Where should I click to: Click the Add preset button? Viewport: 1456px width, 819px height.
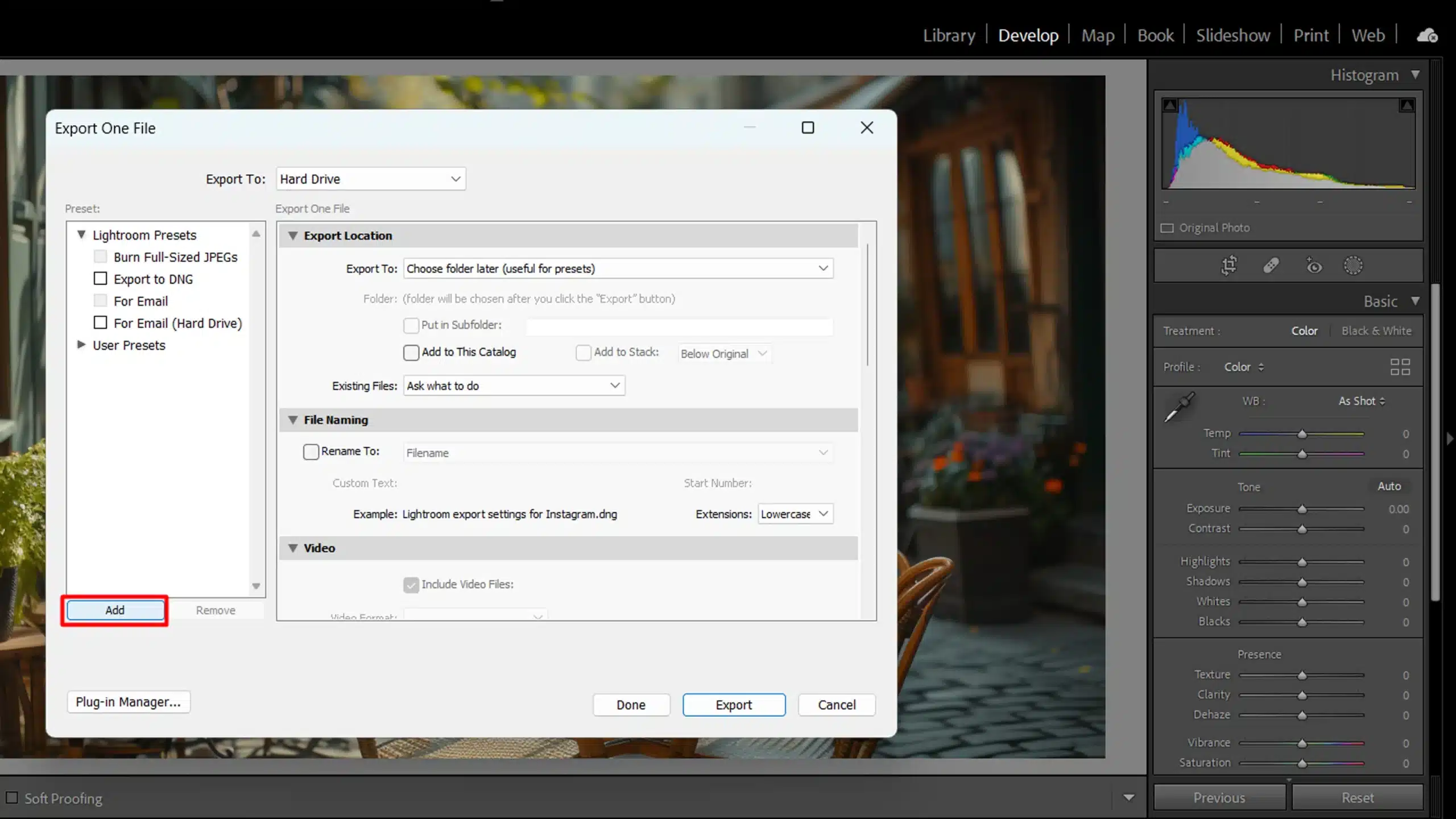(115, 610)
